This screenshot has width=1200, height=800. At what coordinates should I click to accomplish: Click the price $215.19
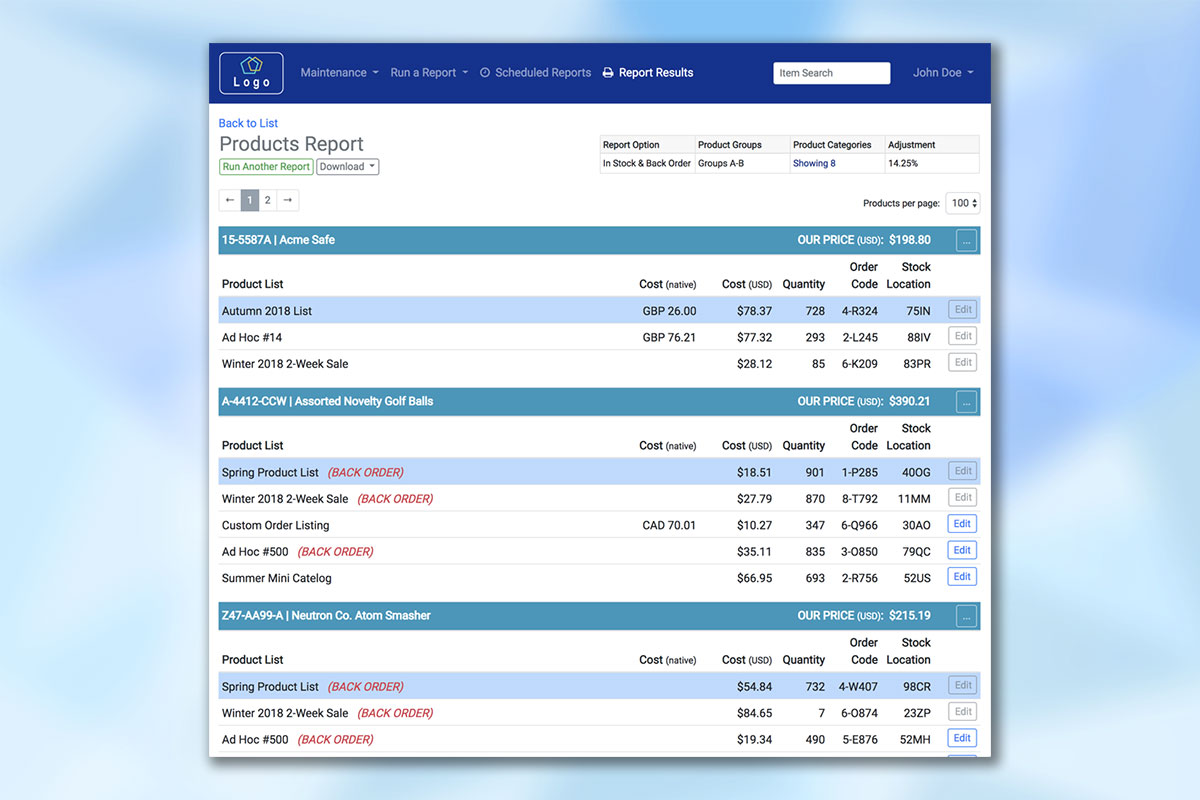point(910,616)
